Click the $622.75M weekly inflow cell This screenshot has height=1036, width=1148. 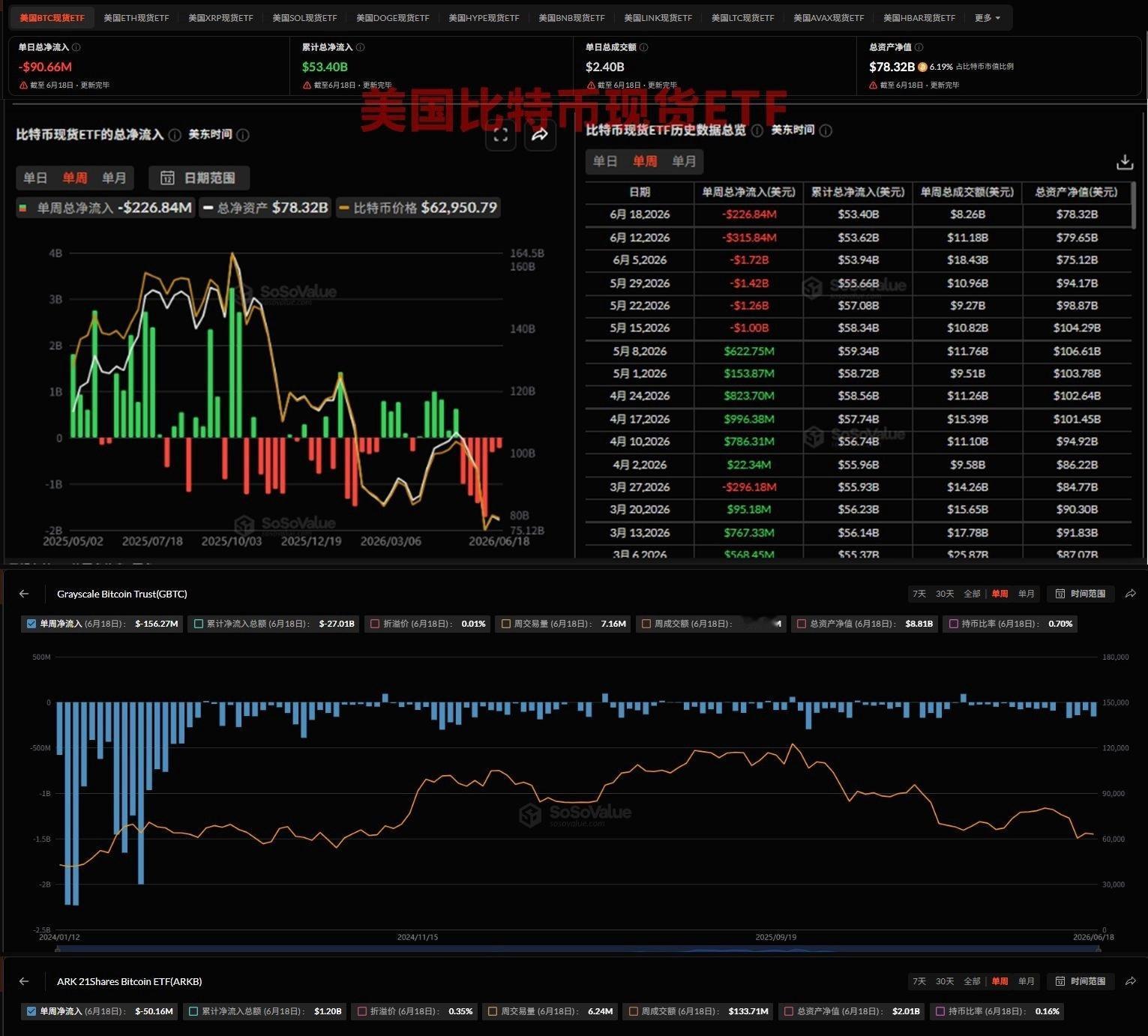pos(749,351)
